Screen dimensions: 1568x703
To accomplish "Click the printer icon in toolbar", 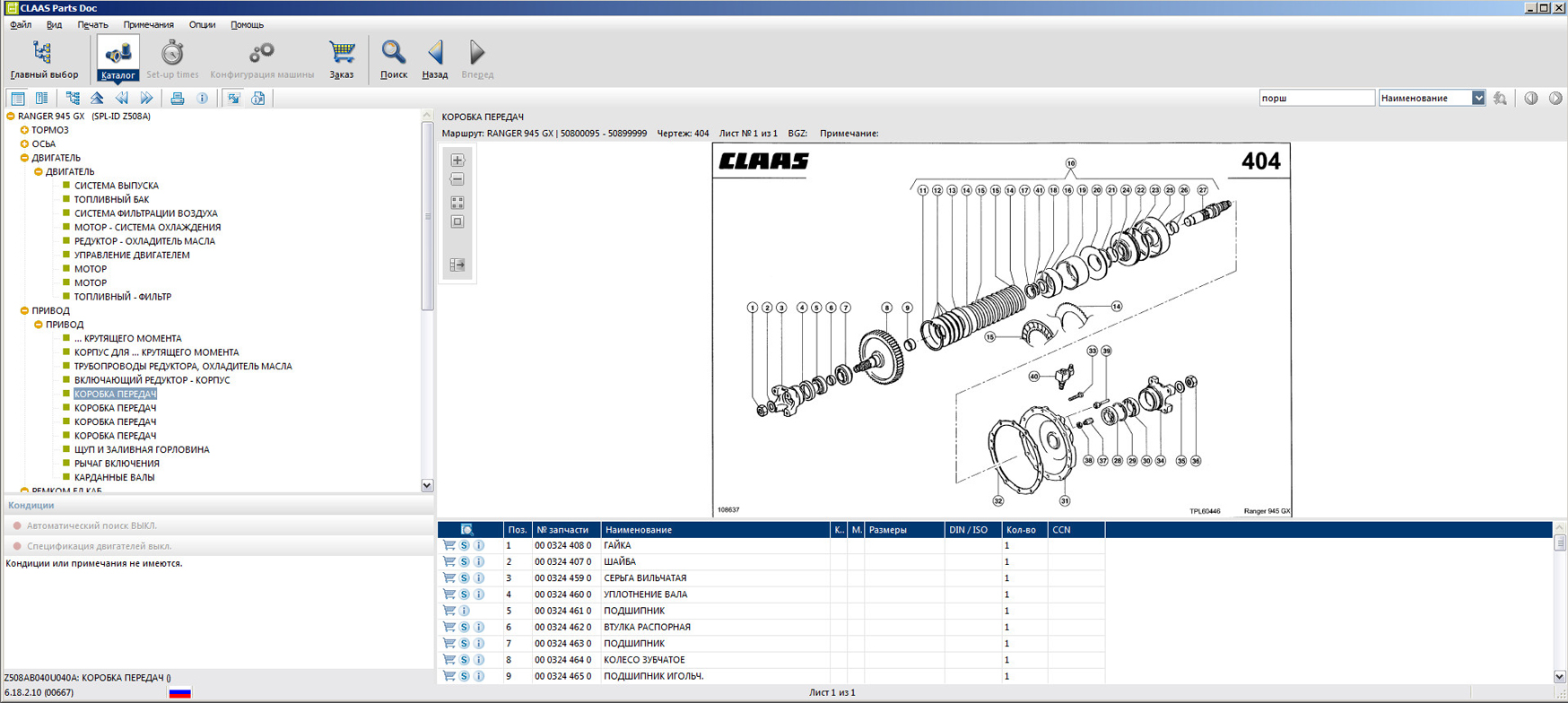I will 178,99.
